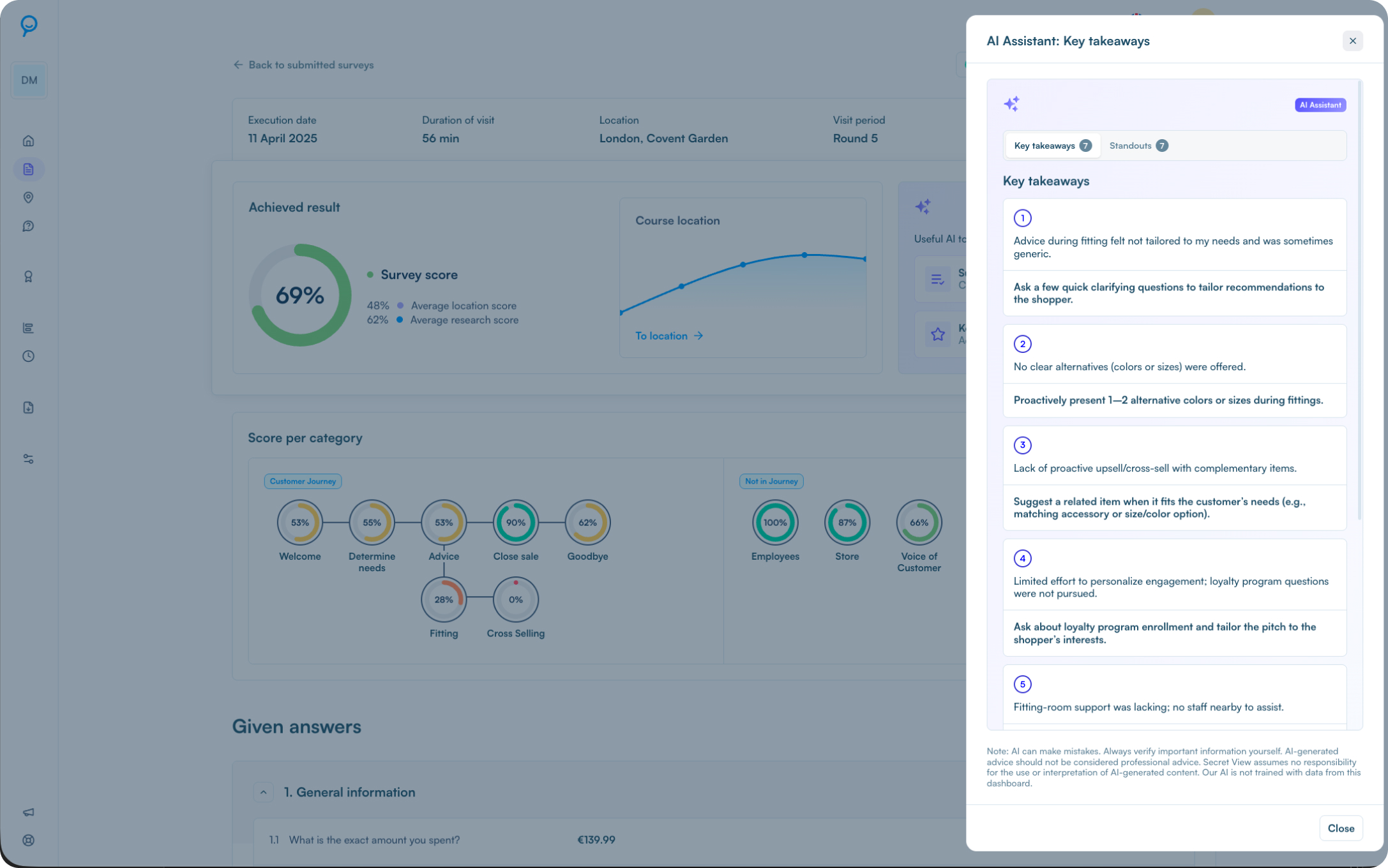
Task: Go to the Home icon in sidebar
Action: pos(28,140)
